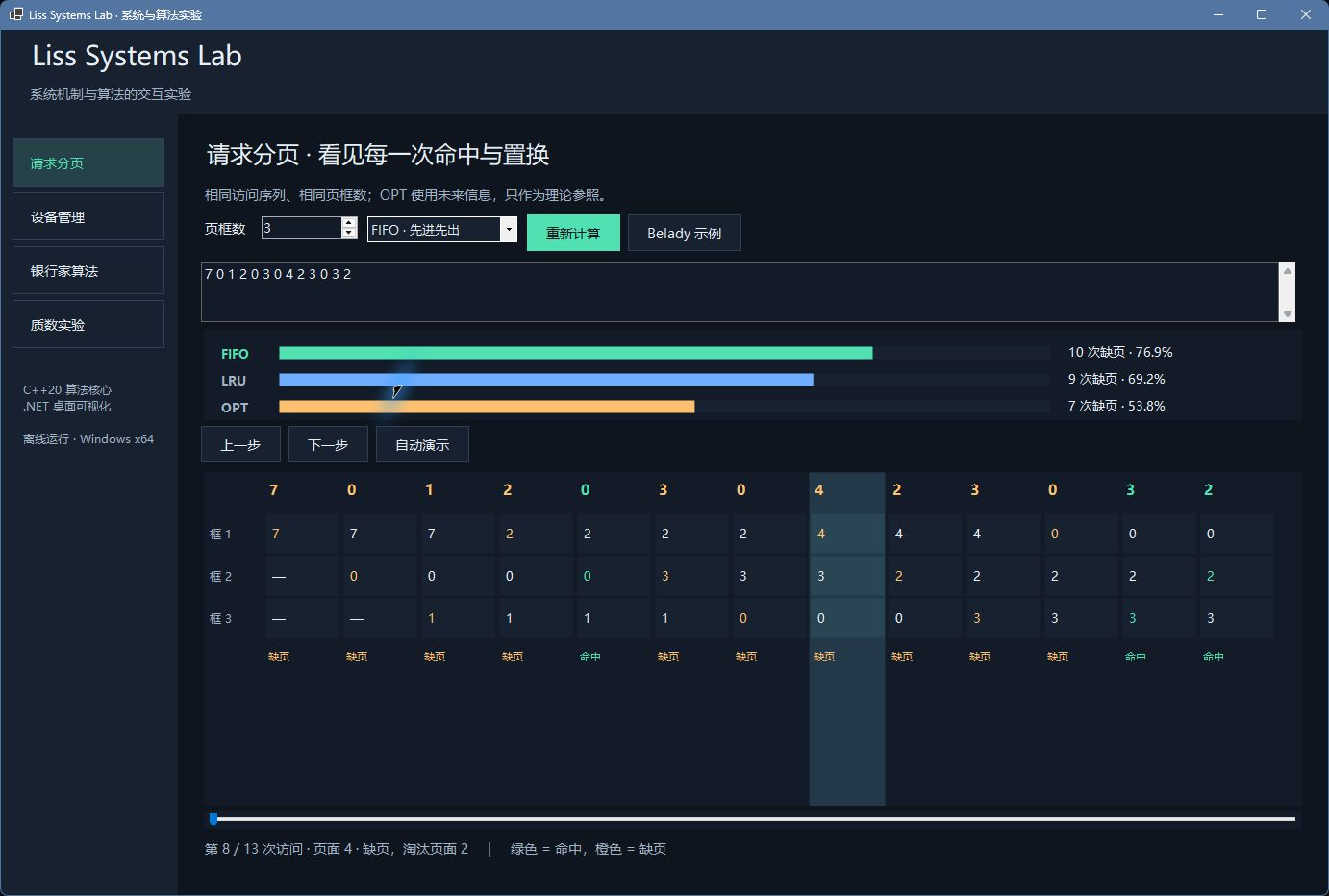This screenshot has width=1329, height=896.
Task: Click the LRU label beside the blue bar
Action: point(234,381)
